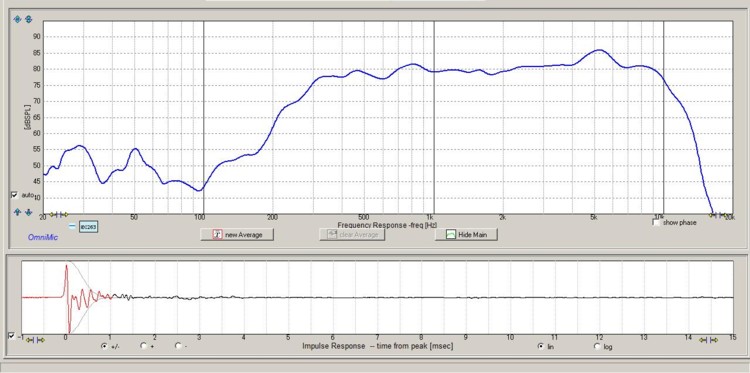750x373 pixels.
Task: Click the icon on the new Average button
Action: pyautogui.click(x=218, y=234)
